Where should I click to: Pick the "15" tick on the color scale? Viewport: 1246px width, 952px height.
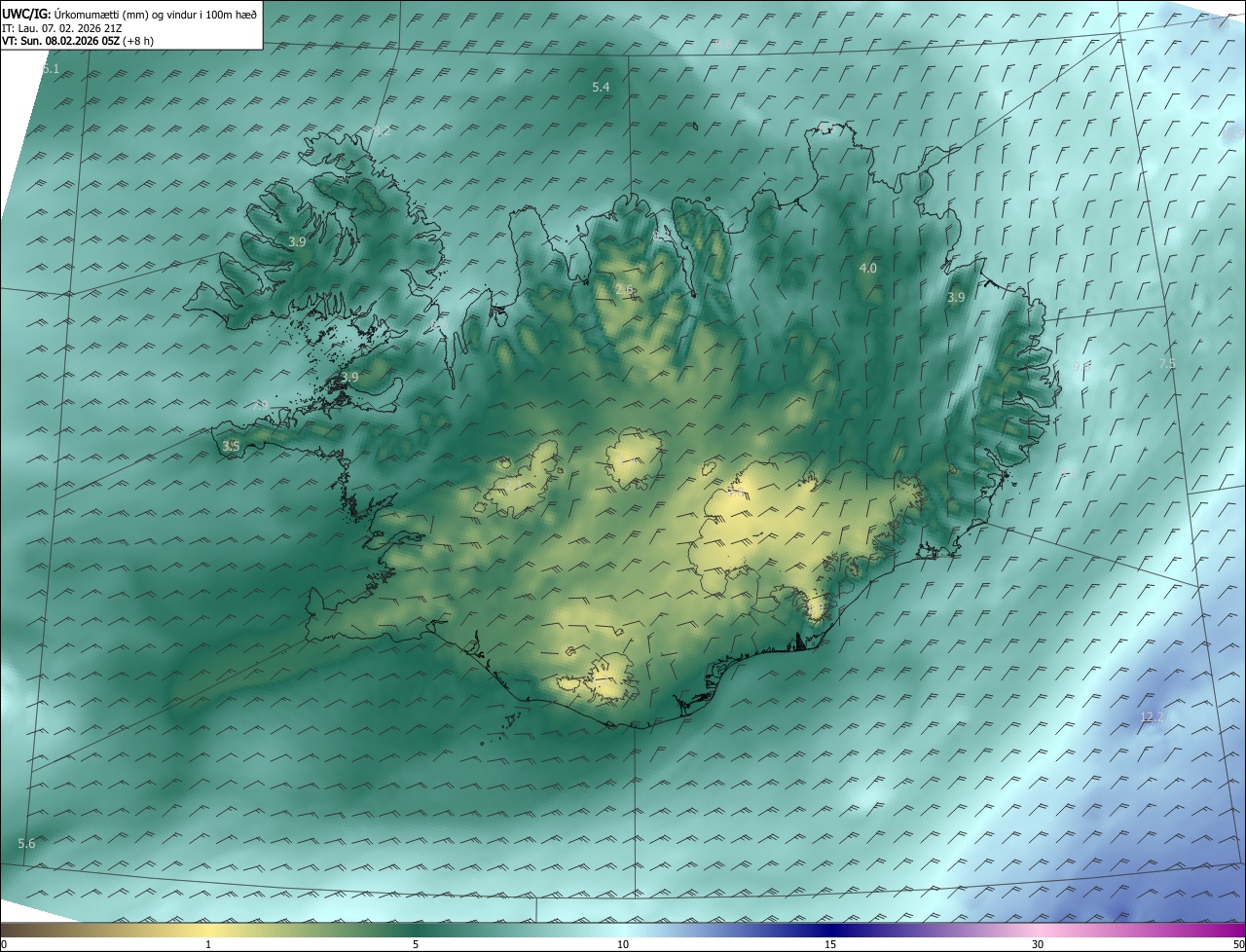[x=830, y=944]
